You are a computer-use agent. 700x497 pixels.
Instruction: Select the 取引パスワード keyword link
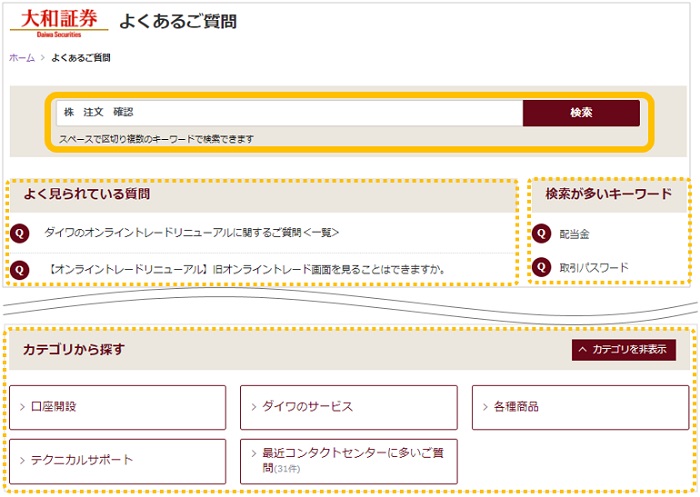[x=594, y=267]
